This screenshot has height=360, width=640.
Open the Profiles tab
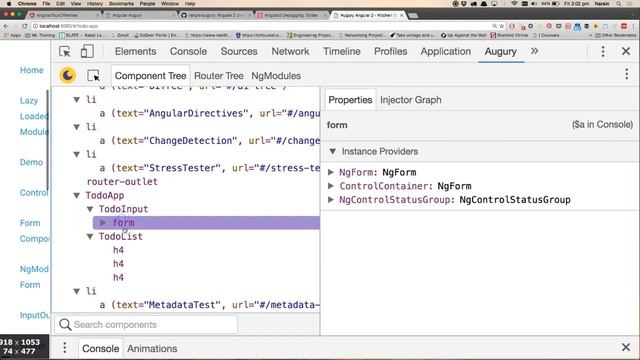(x=391, y=51)
